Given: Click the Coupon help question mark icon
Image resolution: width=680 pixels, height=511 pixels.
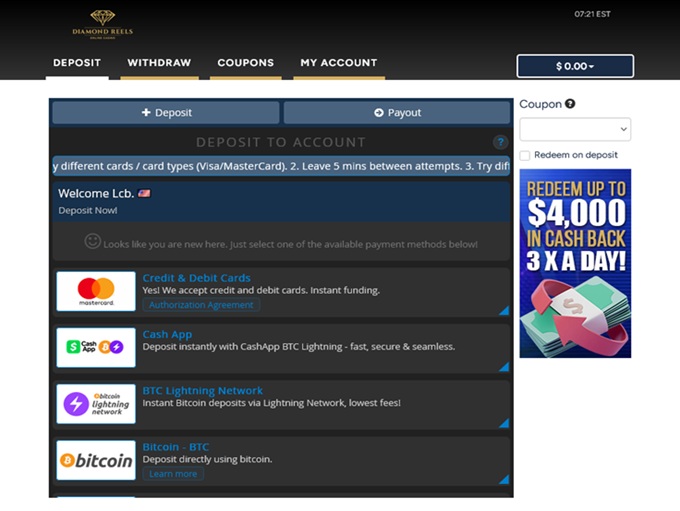Looking at the screenshot, I should pos(570,104).
